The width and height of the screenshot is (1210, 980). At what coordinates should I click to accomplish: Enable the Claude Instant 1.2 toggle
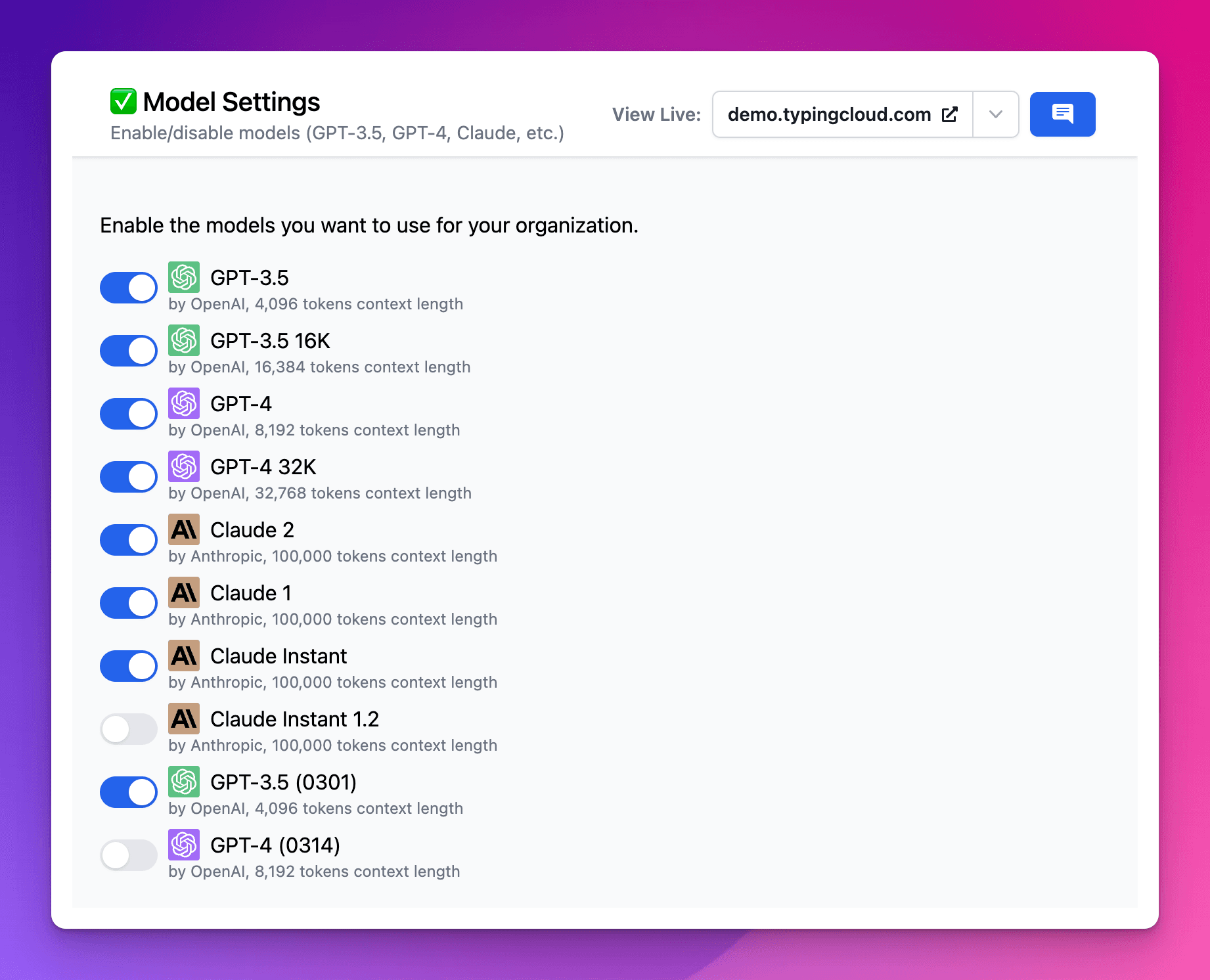129,729
